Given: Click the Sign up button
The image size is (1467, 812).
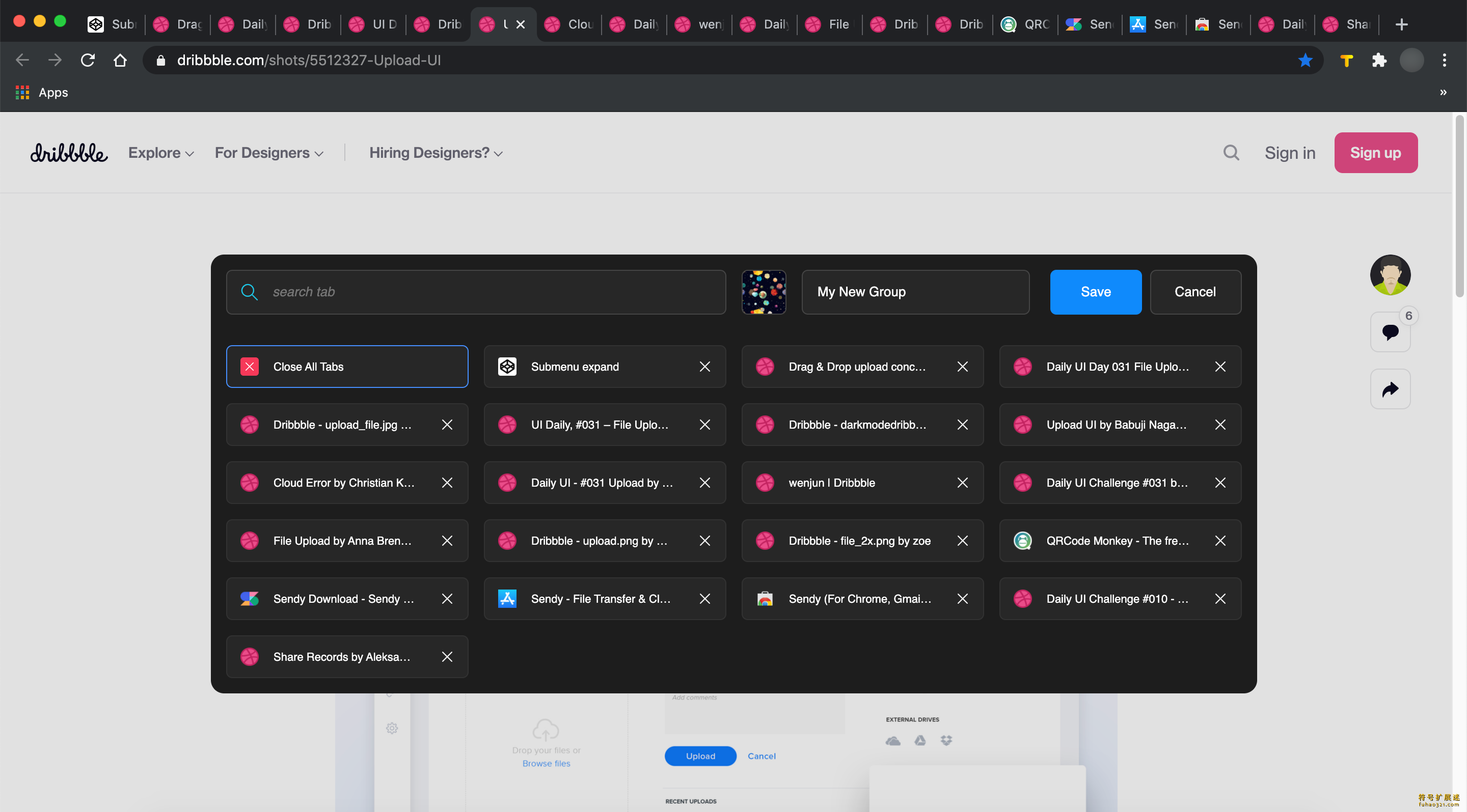Looking at the screenshot, I should point(1375,153).
